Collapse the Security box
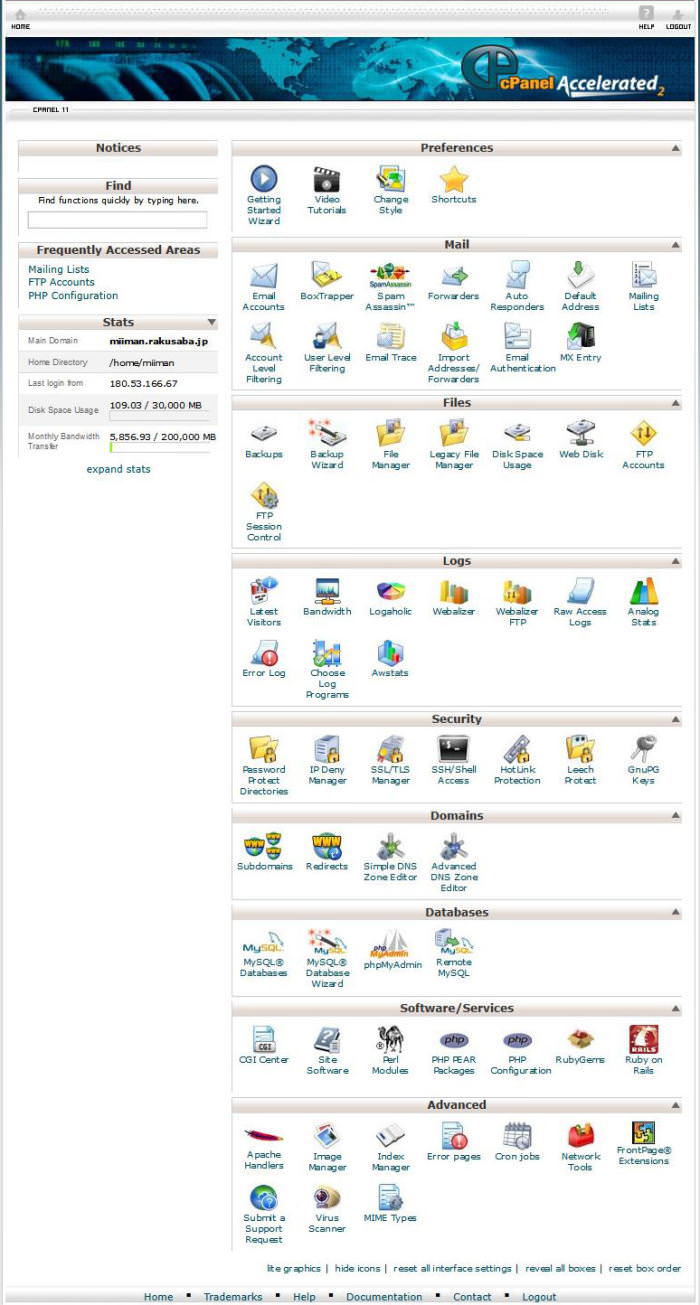This screenshot has width=700, height=1305. tap(676, 719)
